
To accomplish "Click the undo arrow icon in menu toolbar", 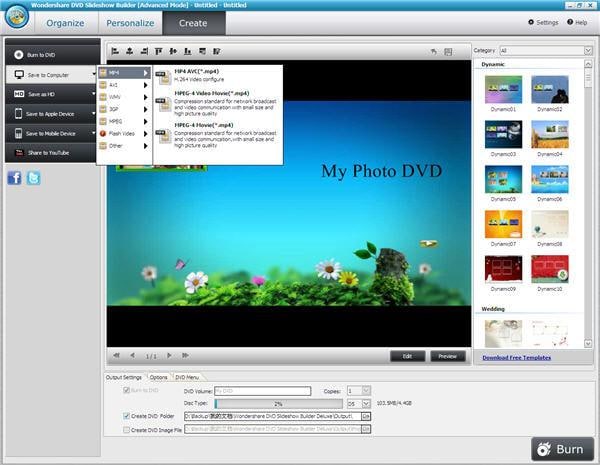I will coord(434,51).
